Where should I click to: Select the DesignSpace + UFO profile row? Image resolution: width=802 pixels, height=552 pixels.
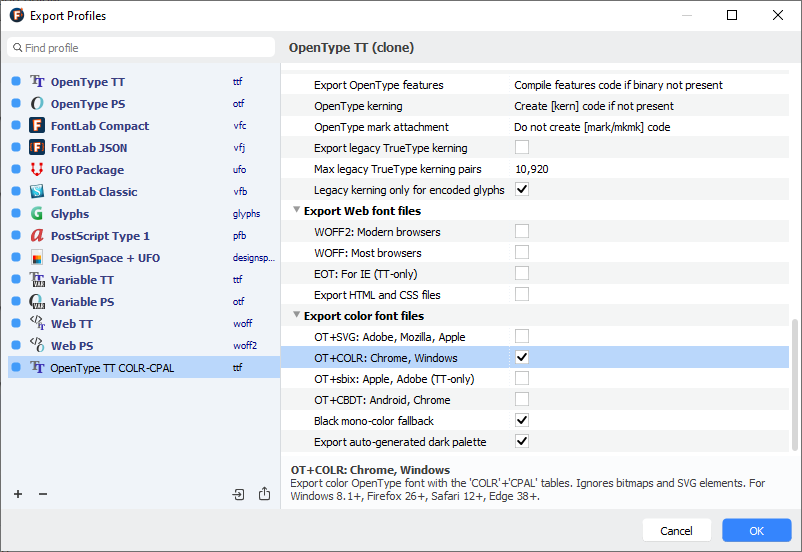pos(144,257)
